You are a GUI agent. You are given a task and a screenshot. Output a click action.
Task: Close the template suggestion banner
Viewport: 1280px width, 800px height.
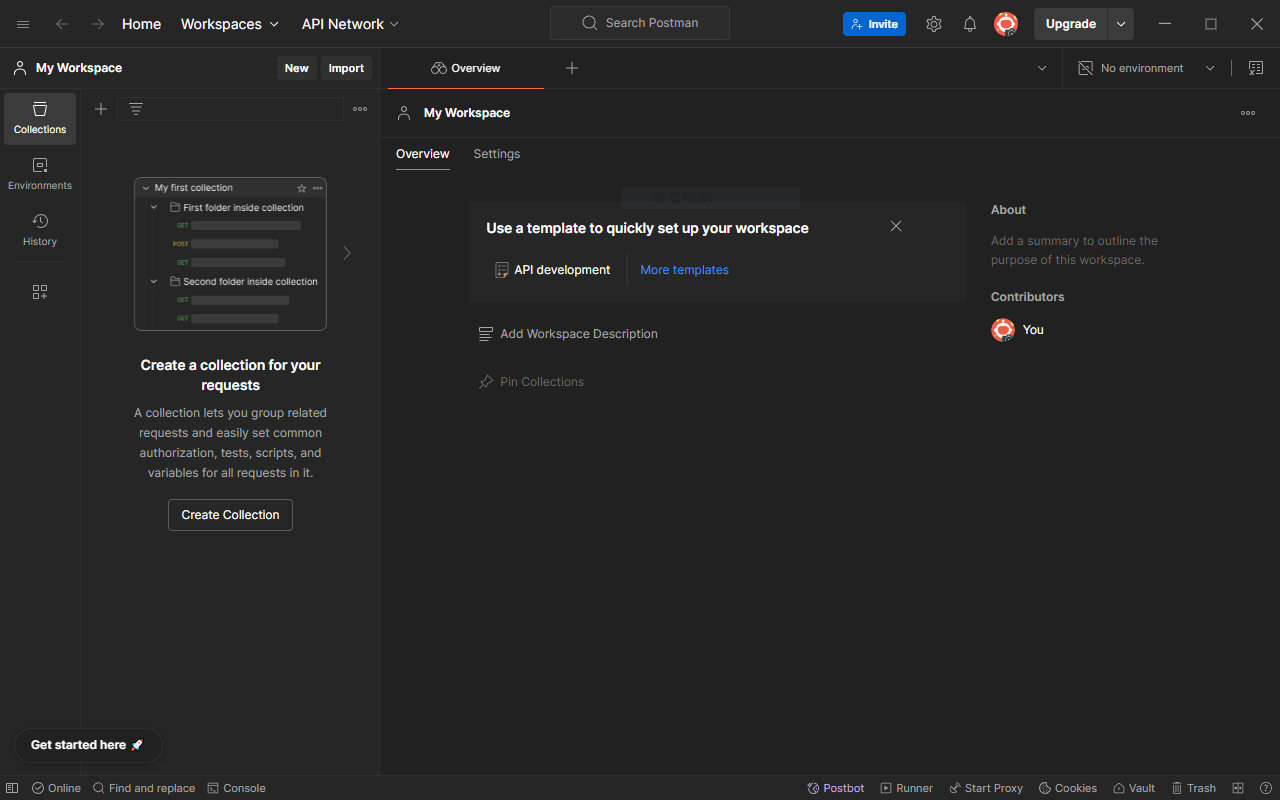click(896, 226)
